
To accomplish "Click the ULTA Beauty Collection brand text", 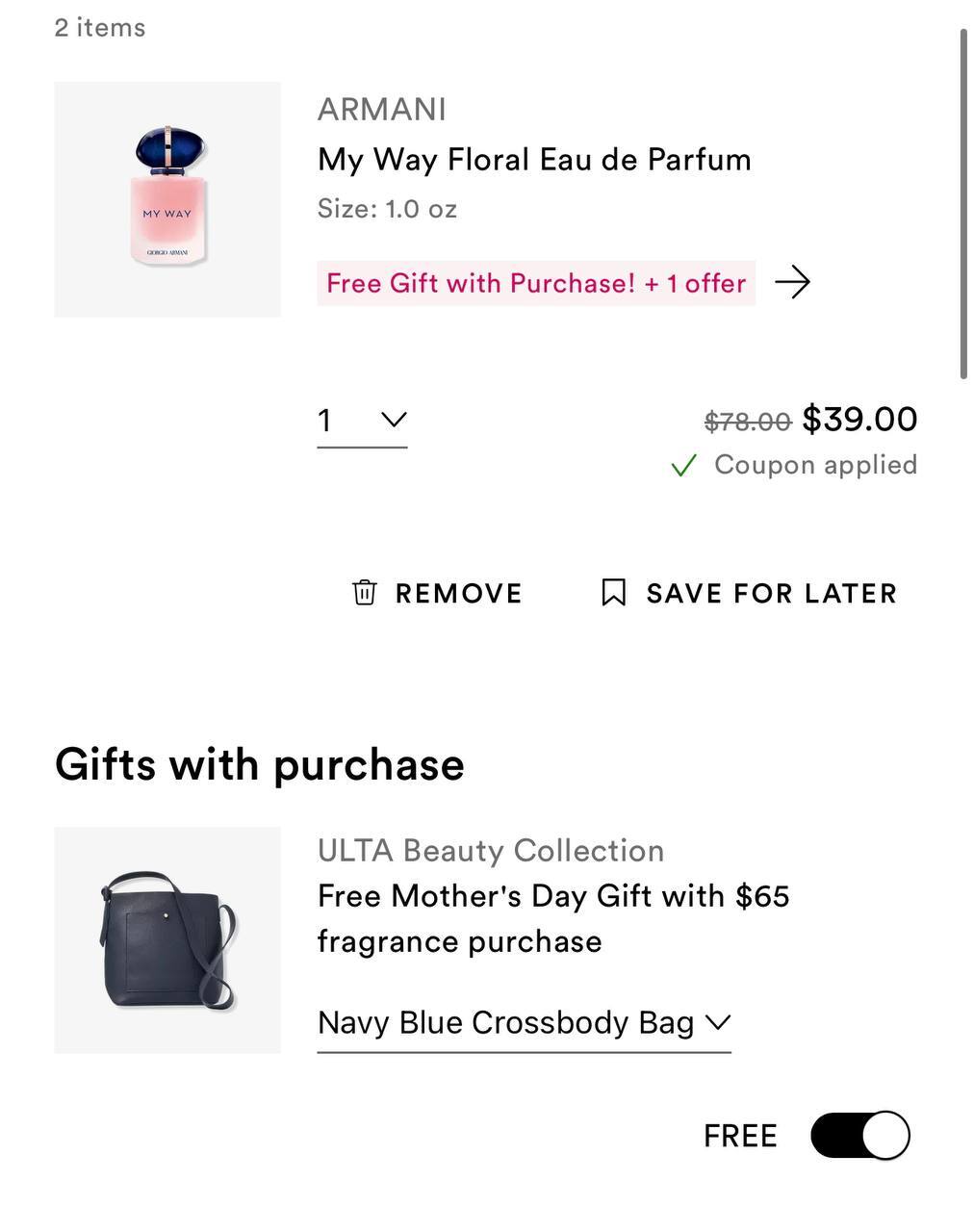I will (491, 851).
